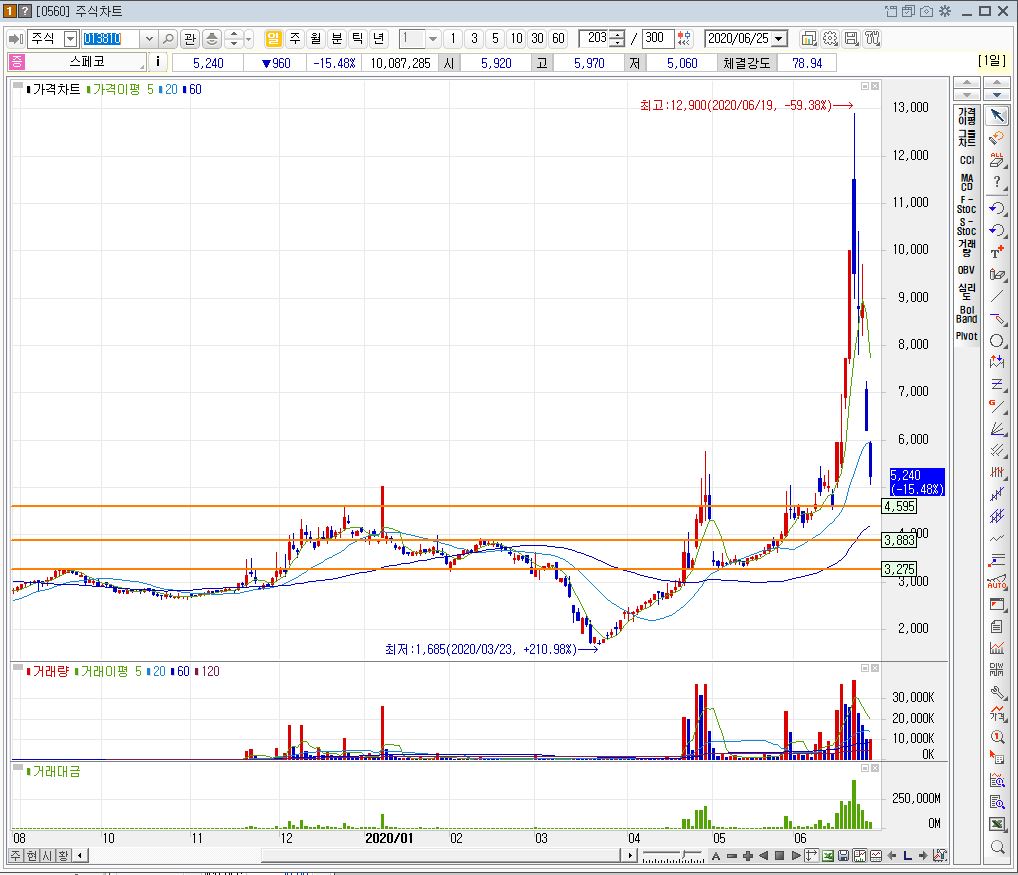Click the 관 watchlist button
1018x875 pixels.
(x=190, y=39)
